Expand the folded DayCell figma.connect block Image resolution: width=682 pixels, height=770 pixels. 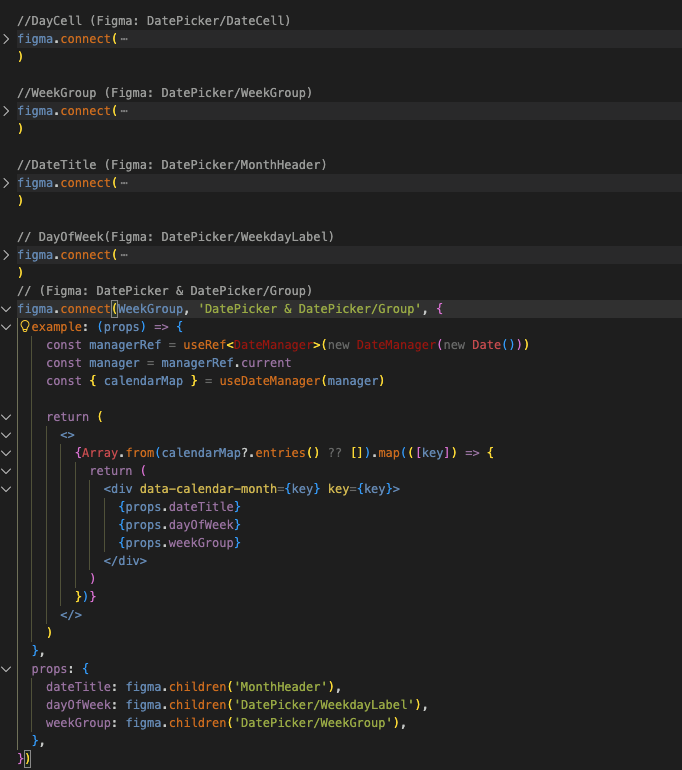tap(8, 39)
